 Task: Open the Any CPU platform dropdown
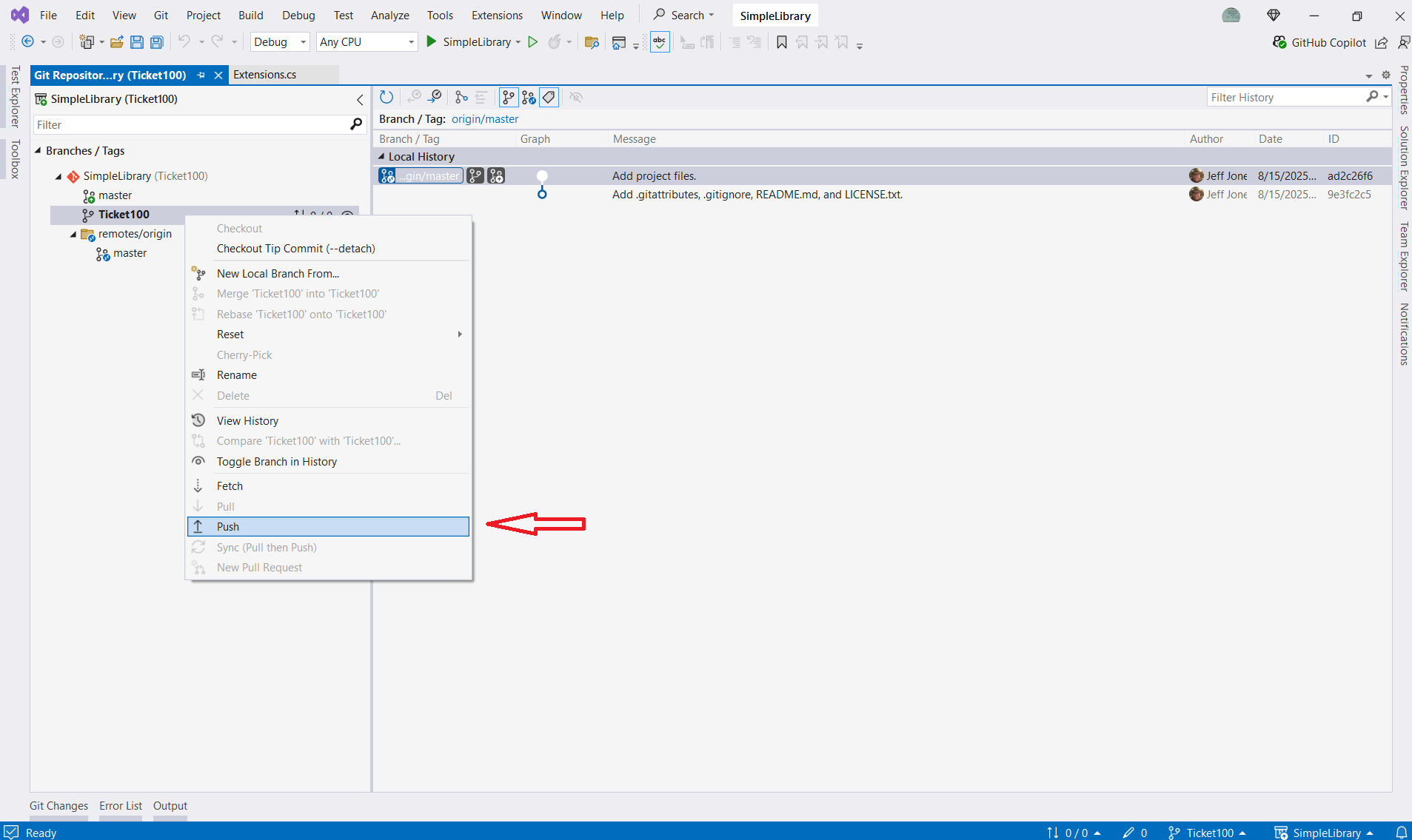point(367,42)
